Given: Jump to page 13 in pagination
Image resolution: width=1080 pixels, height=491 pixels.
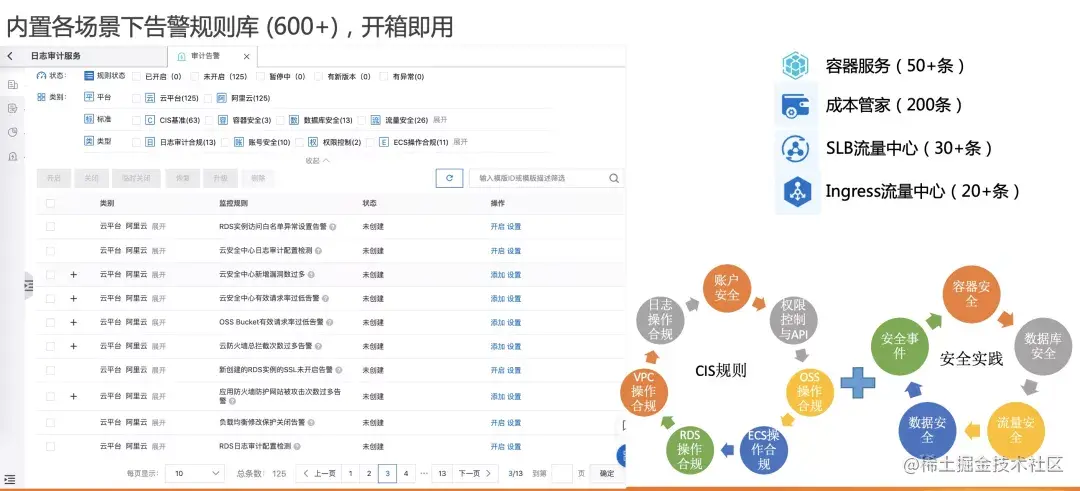Looking at the screenshot, I should click(442, 473).
